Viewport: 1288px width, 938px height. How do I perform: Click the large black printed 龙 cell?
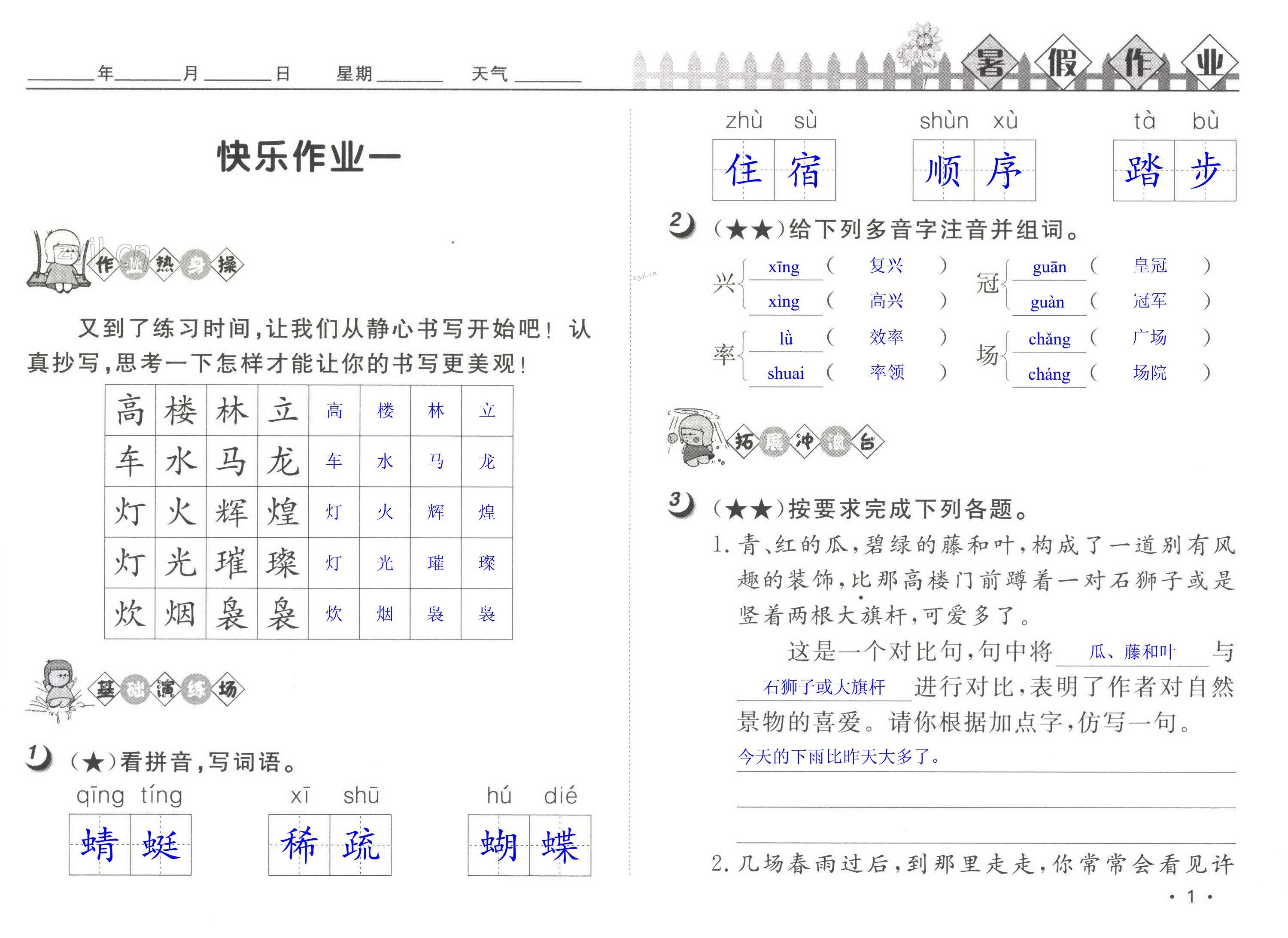[283, 461]
